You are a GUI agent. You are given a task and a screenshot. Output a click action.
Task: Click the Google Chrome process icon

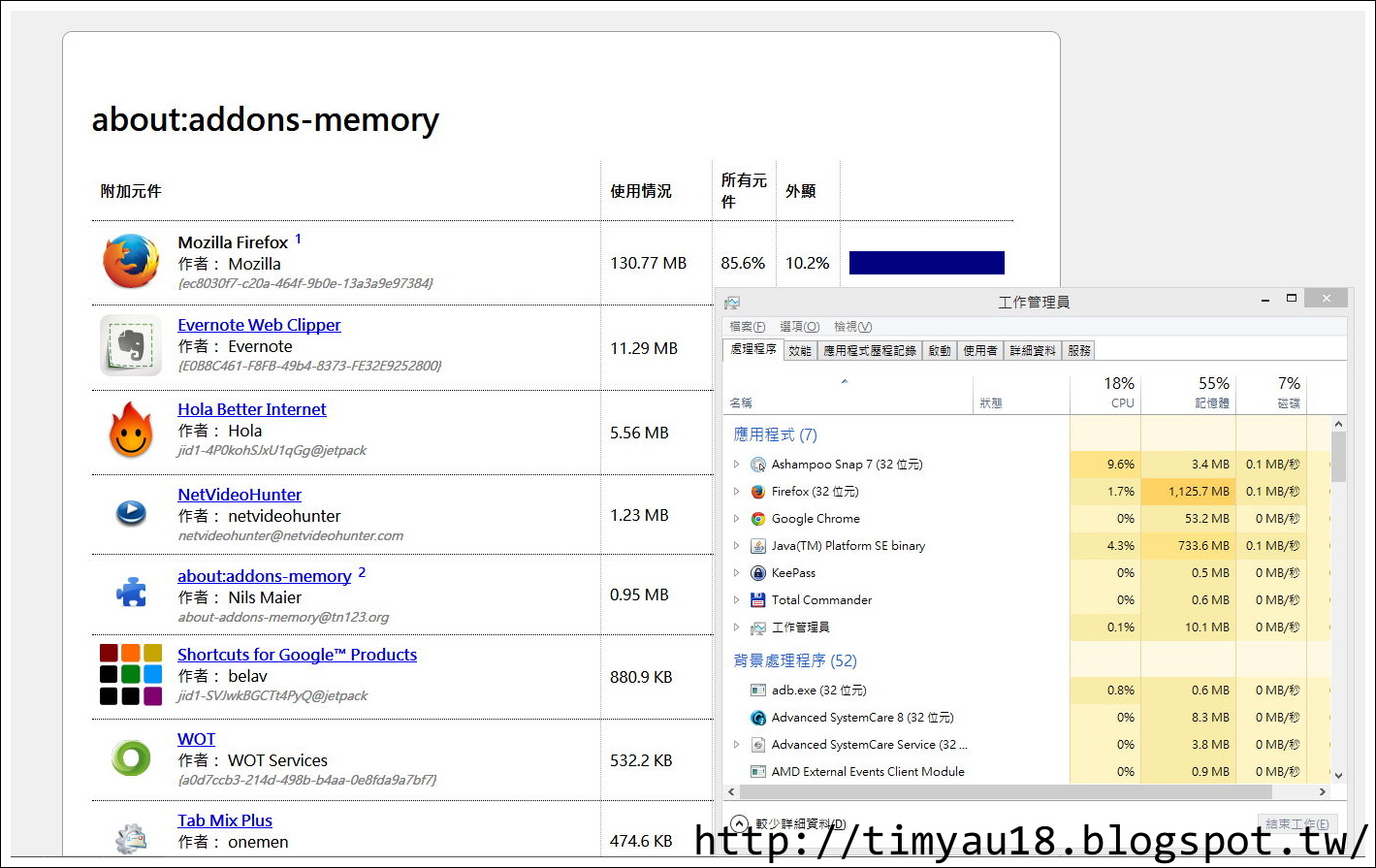tap(758, 519)
